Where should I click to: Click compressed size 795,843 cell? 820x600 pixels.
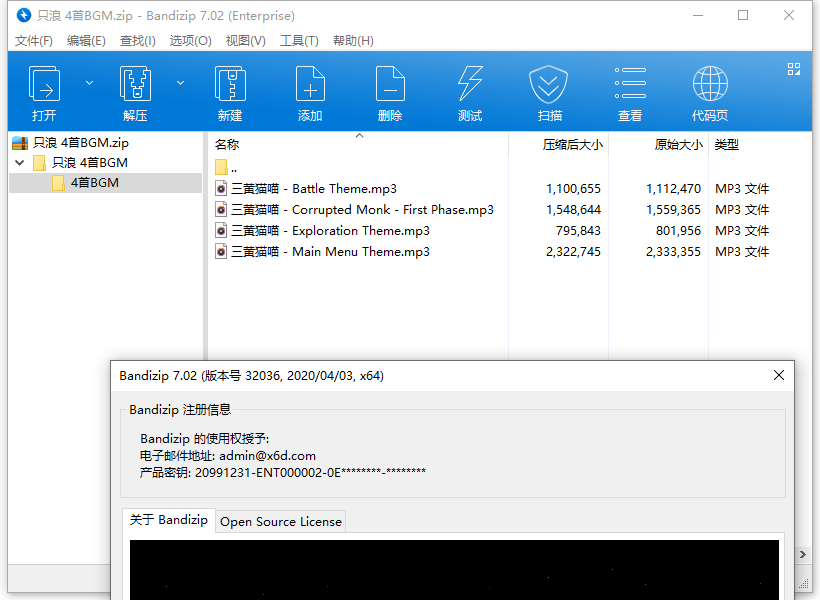coord(578,231)
